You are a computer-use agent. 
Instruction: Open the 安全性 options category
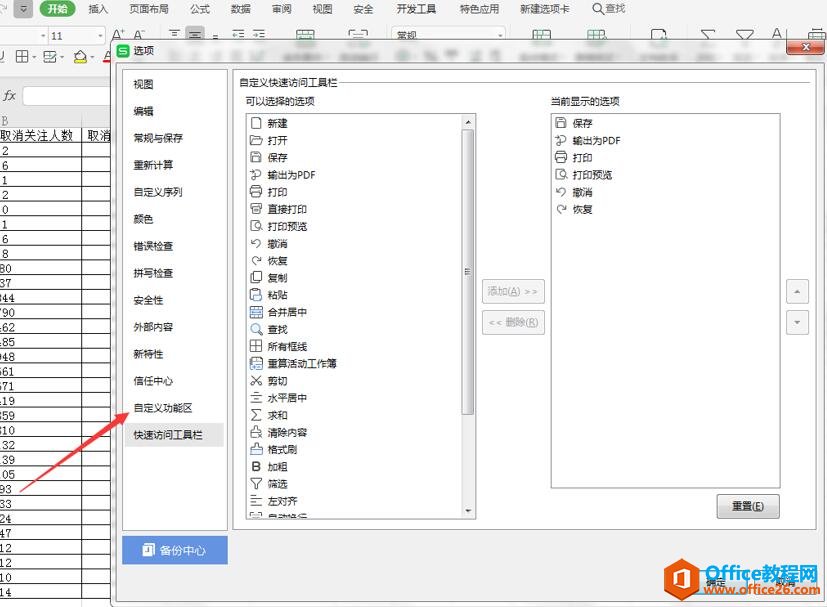(x=148, y=300)
